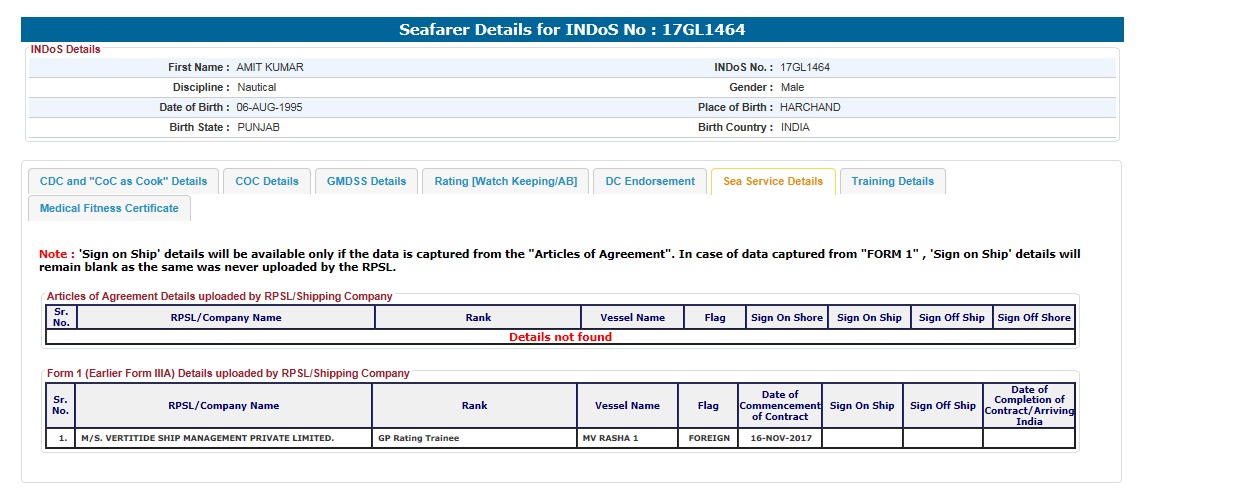Click the 16-NOV-2017 contract date cell
1245x495 pixels.
tap(780, 438)
